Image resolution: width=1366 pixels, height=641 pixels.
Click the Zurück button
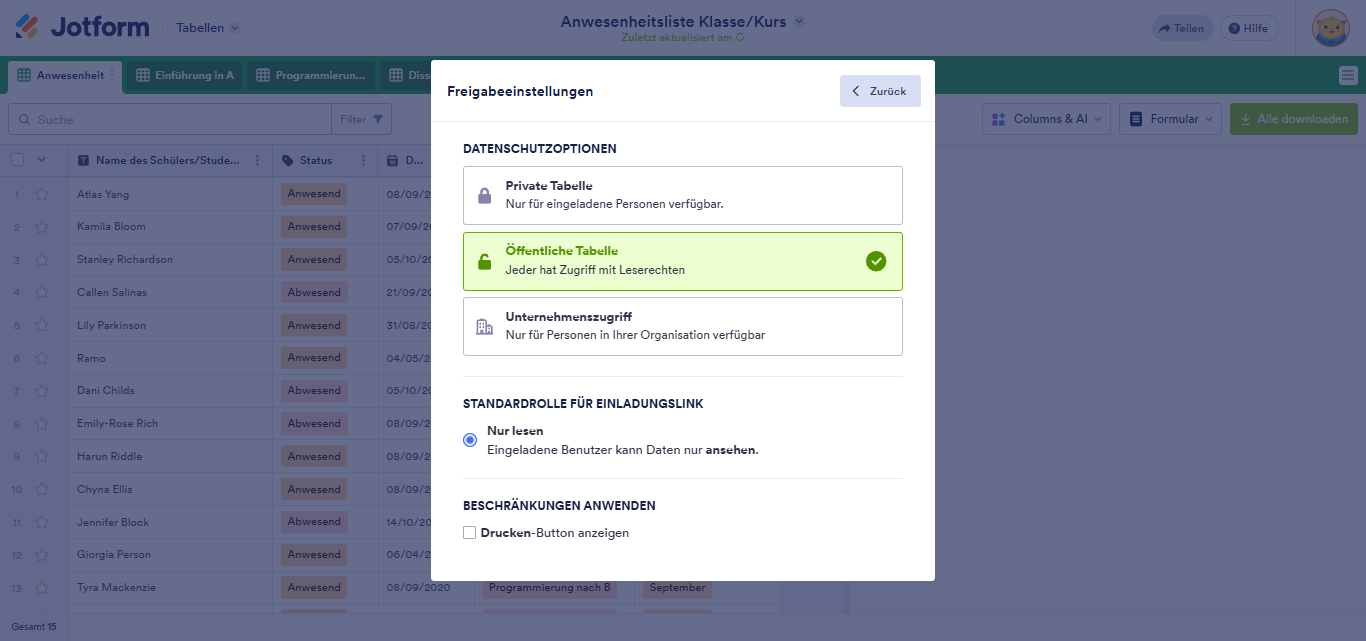click(879, 91)
